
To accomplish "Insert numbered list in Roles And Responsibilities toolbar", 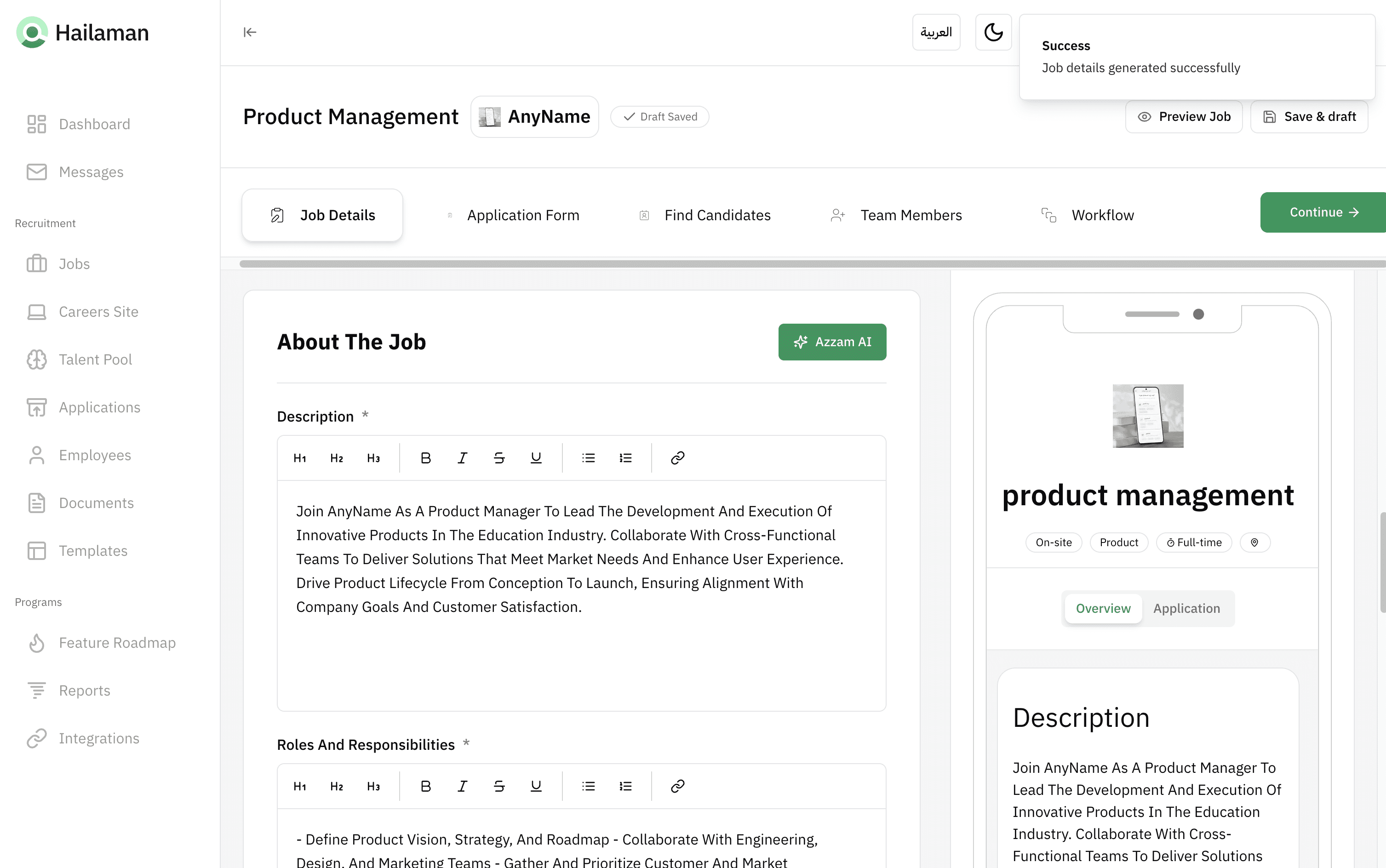I will (625, 787).
